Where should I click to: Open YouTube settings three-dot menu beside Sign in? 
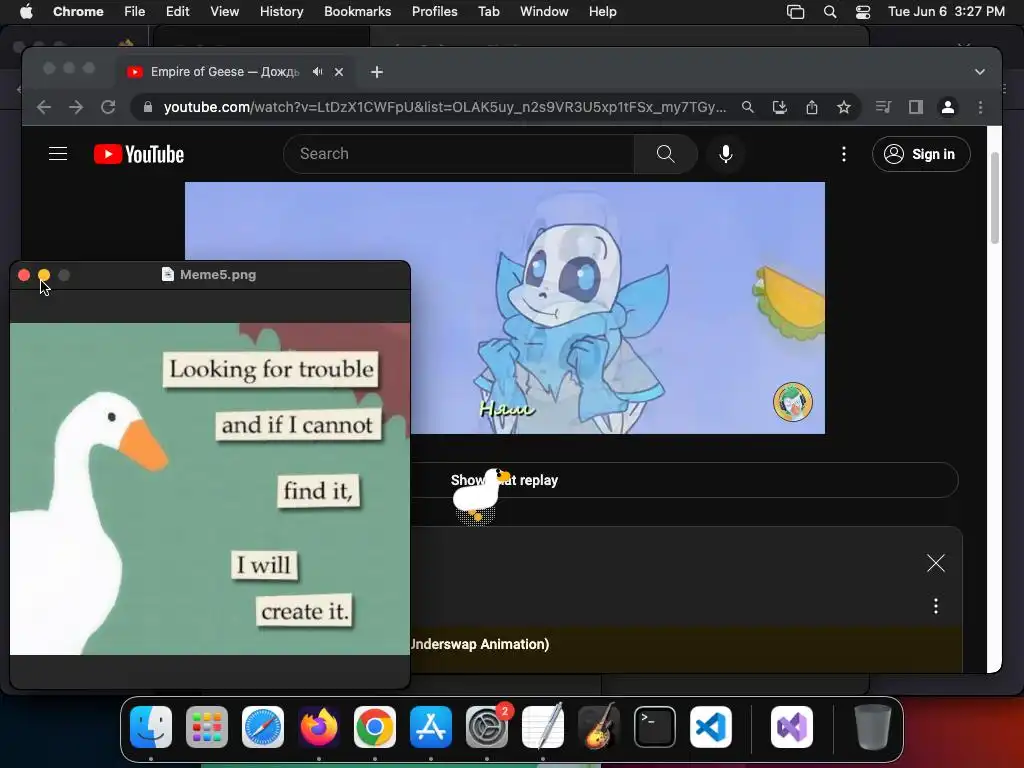pyautogui.click(x=844, y=154)
